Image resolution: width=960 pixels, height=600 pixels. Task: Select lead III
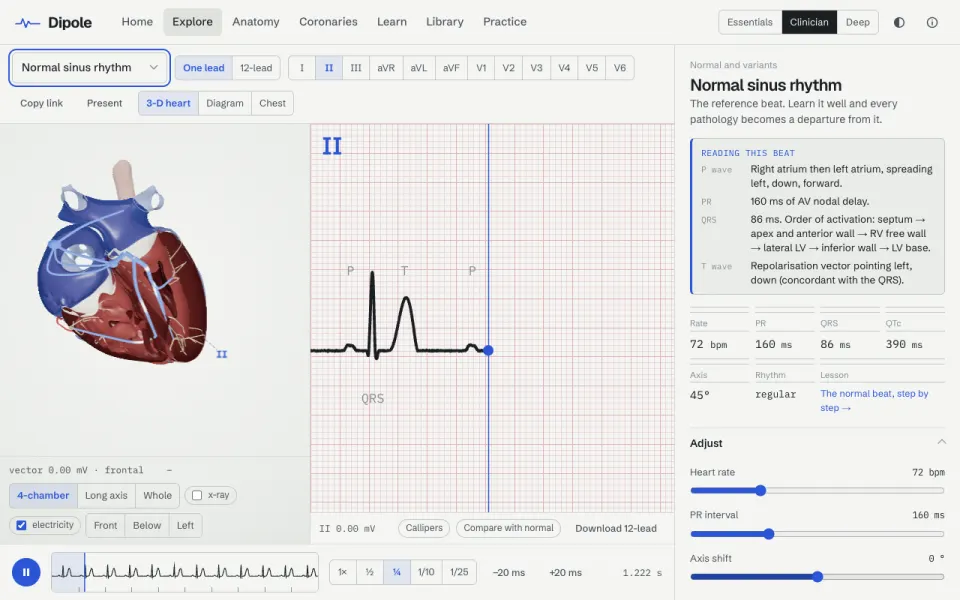(x=356, y=68)
